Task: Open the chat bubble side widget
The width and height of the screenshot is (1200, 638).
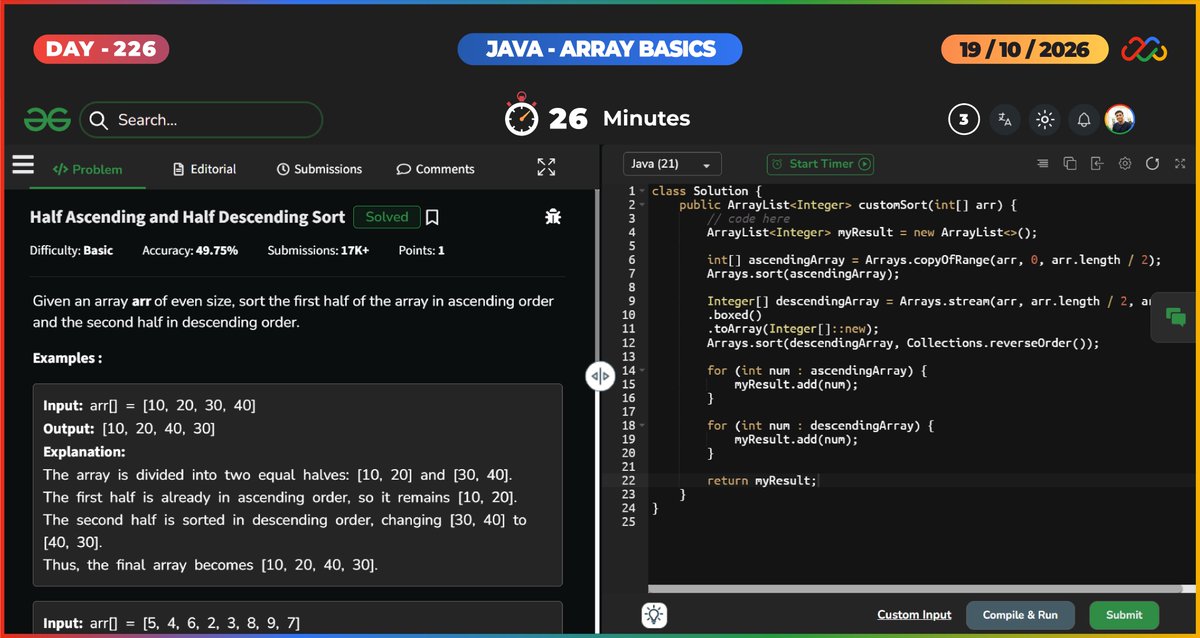Action: [1176, 317]
